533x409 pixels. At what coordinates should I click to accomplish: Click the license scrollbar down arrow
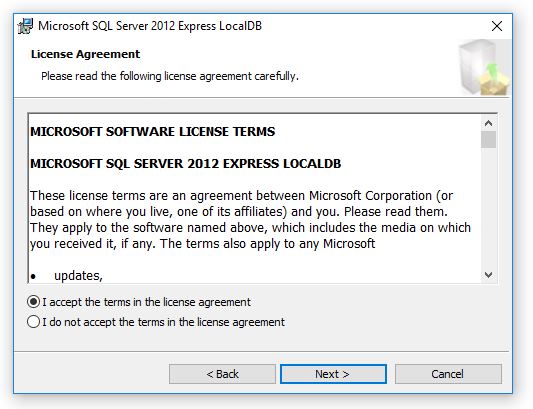[488, 274]
